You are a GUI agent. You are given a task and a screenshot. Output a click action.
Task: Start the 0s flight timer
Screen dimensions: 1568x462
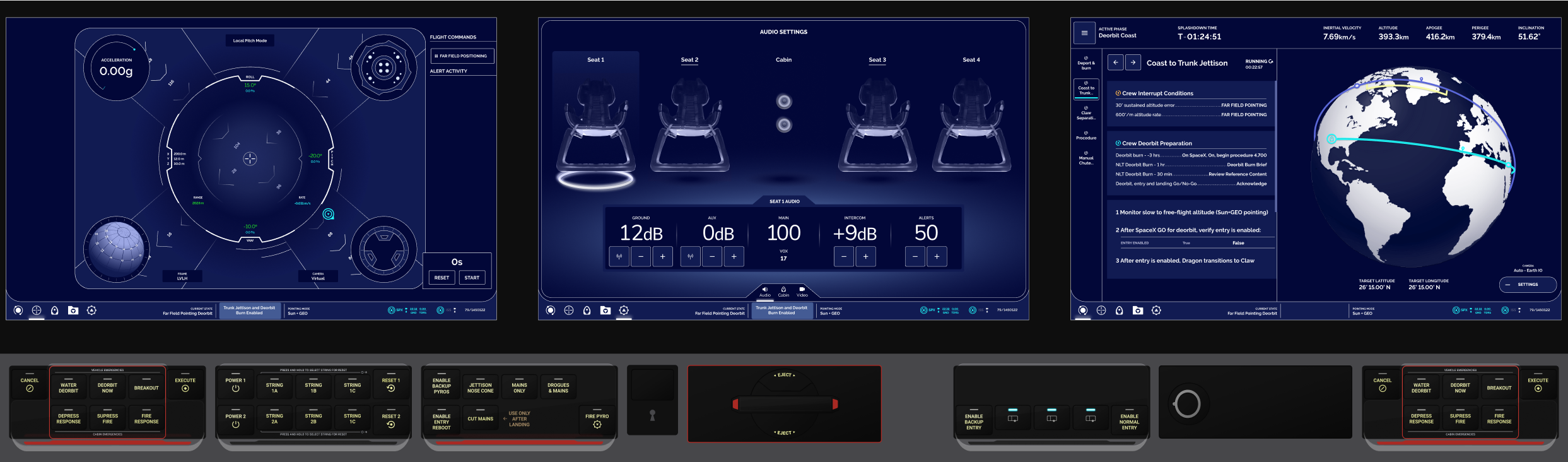(472, 278)
